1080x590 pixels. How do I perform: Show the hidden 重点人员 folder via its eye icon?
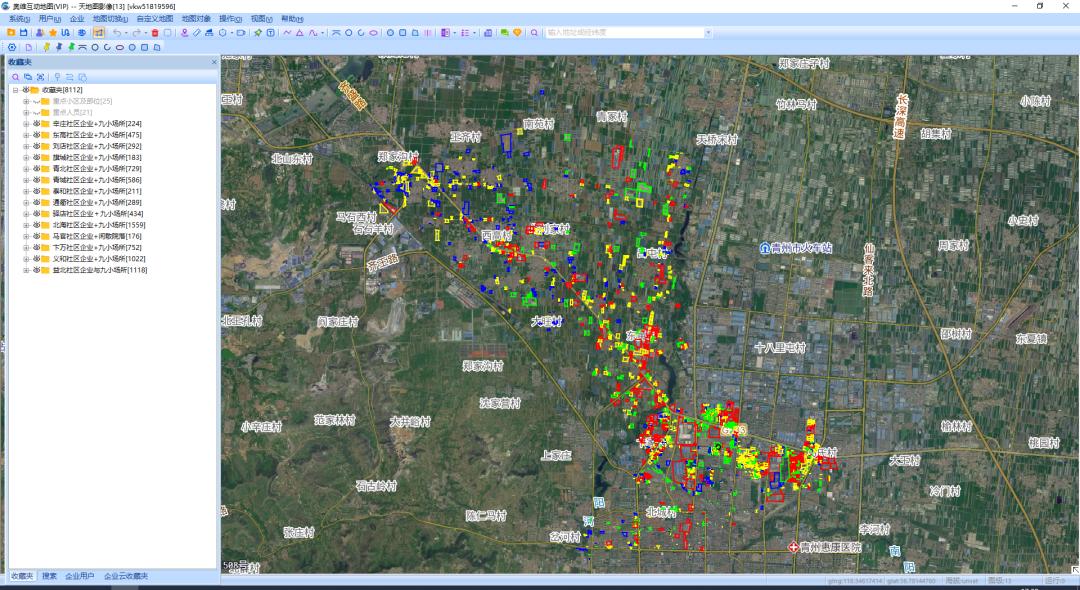(36, 112)
